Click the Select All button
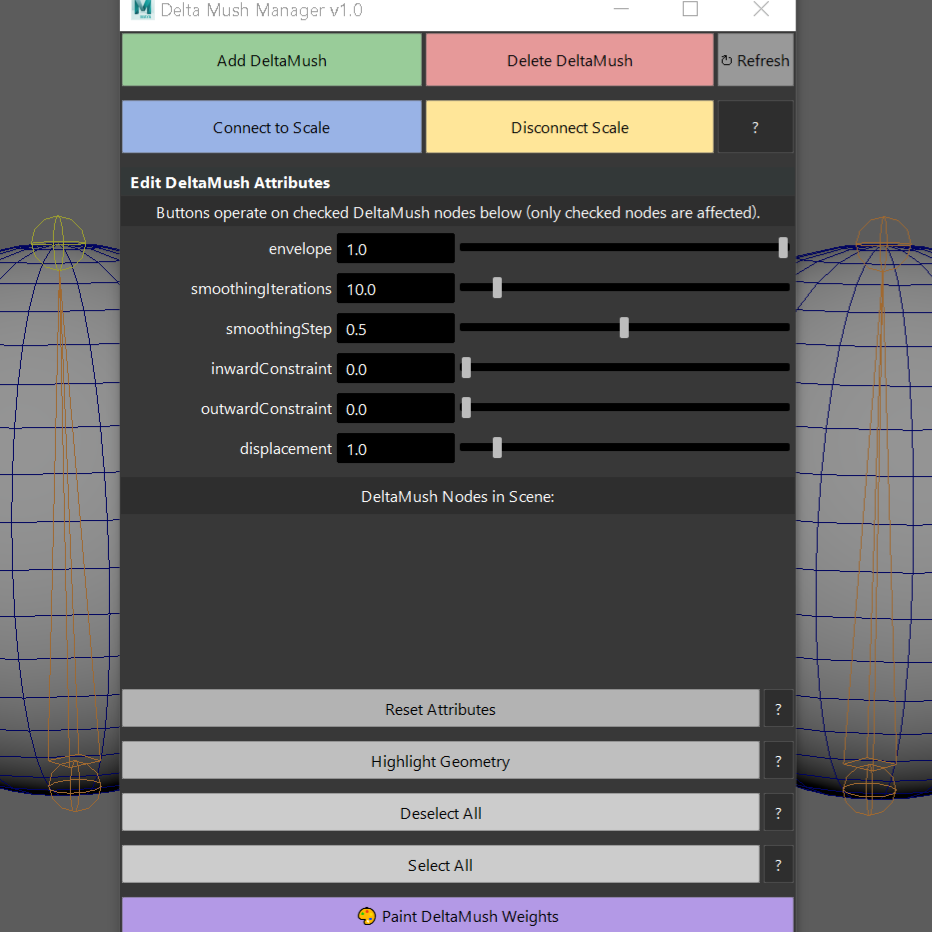Image resolution: width=932 pixels, height=932 pixels. tap(440, 864)
